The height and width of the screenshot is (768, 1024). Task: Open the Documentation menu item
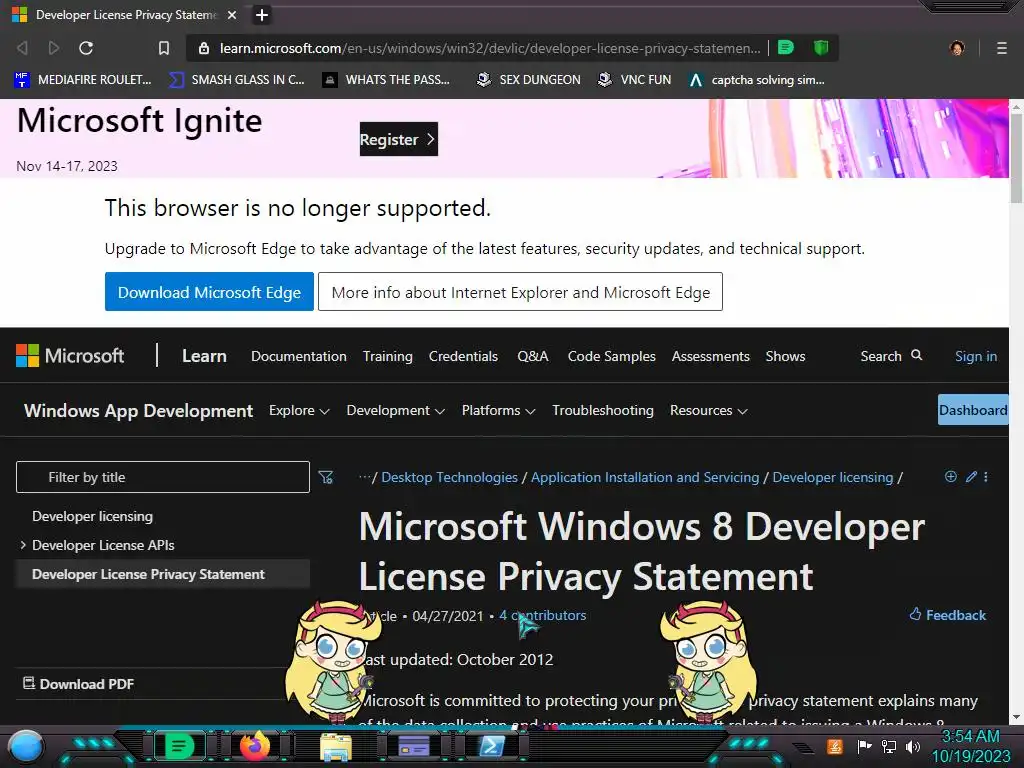click(x=298, y=356)
